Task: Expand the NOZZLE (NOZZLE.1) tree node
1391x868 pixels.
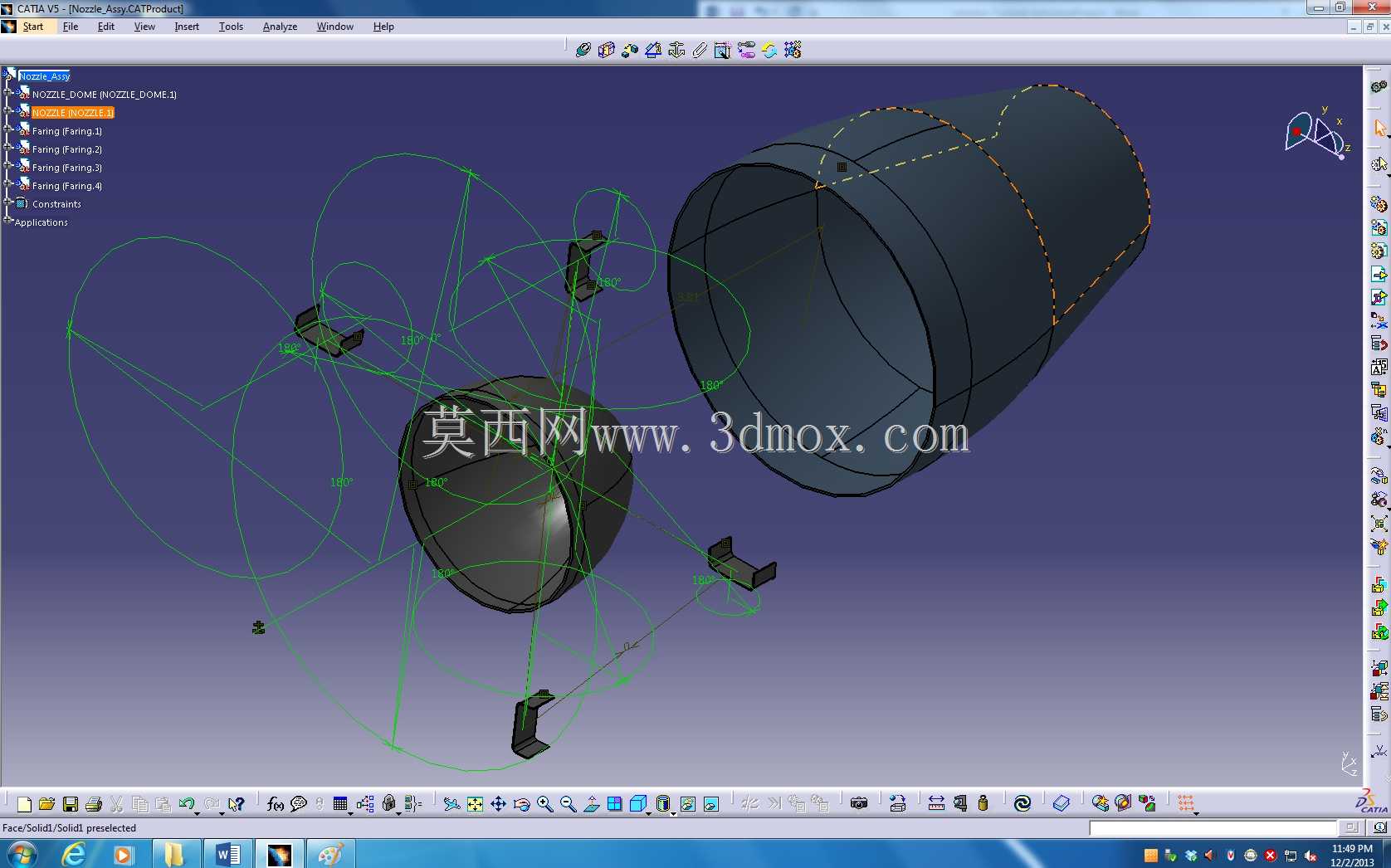Action: 8,110
